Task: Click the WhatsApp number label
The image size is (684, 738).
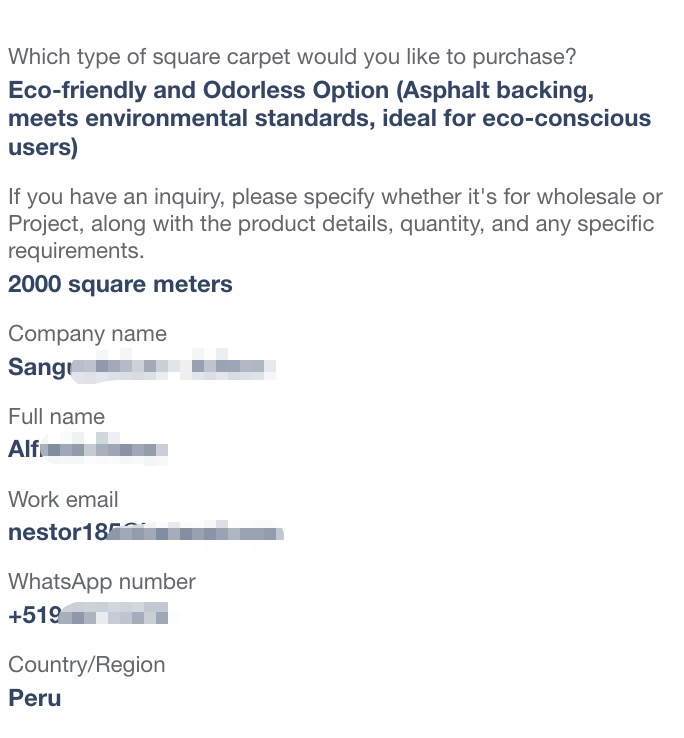Action: click(x=102, y=582)
